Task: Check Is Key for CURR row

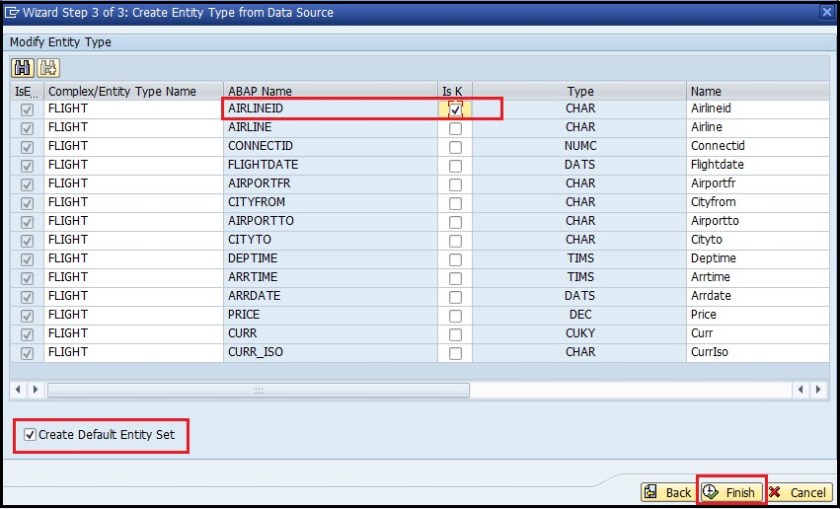Action: [x=455, y=335]
